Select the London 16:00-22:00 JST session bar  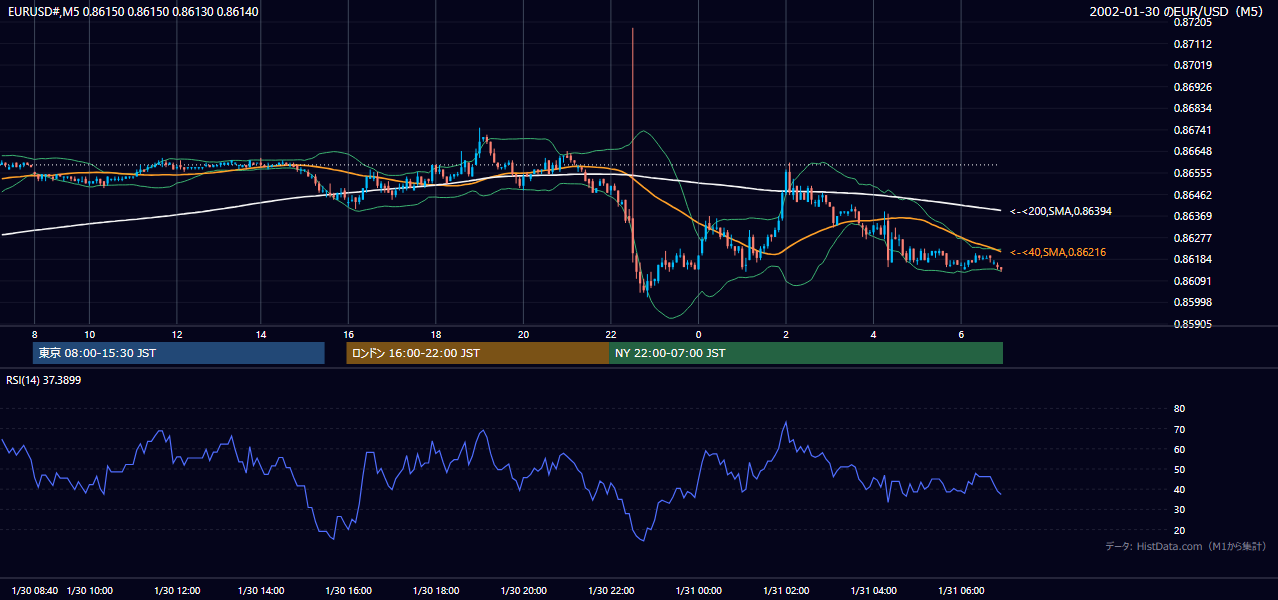pos(478,353)
